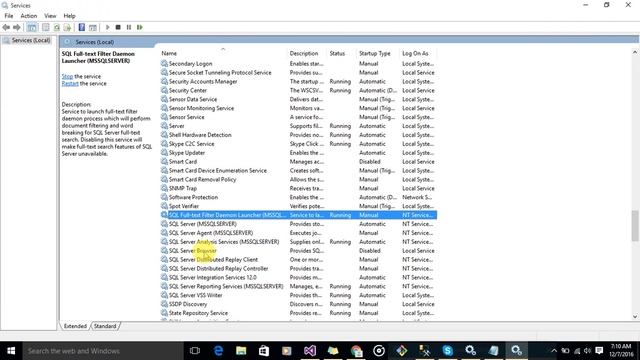The image size is (640, 360).
Task: Open the Properties toolbar icon
Action: (46, 27)
